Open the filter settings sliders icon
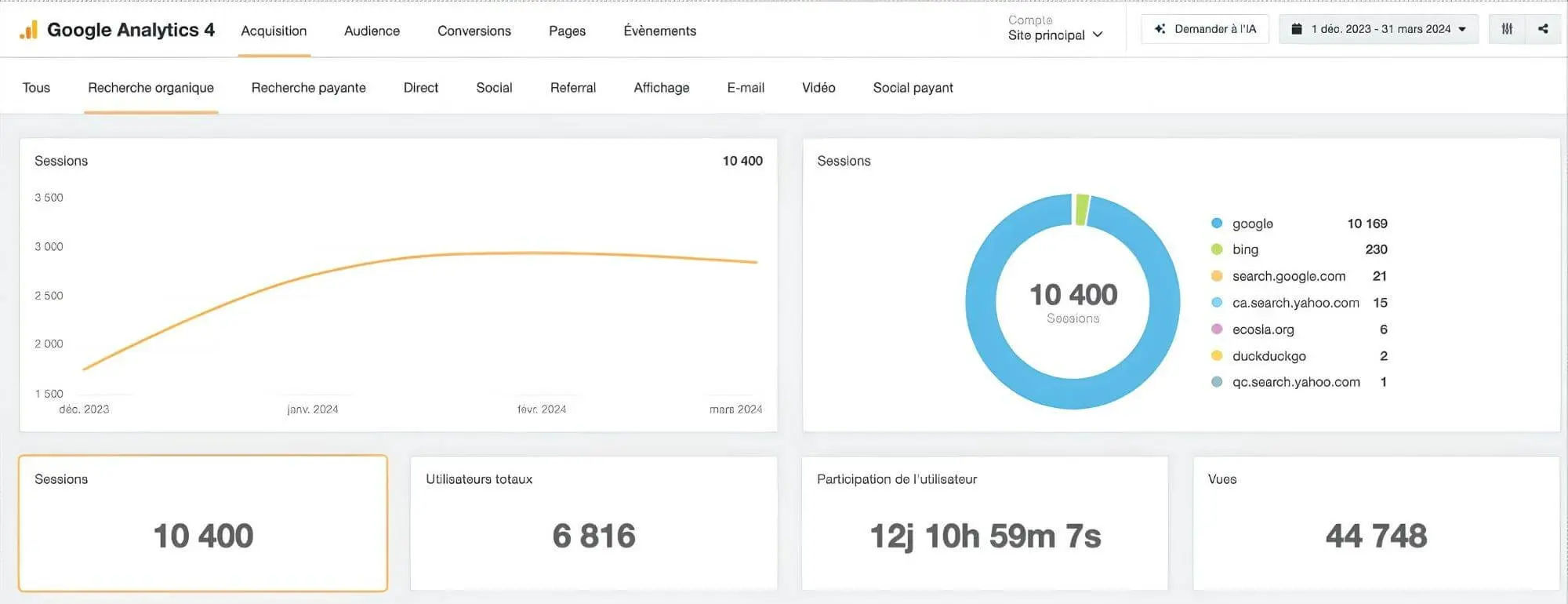The image size is (1568, 604). pos(1507,29)
